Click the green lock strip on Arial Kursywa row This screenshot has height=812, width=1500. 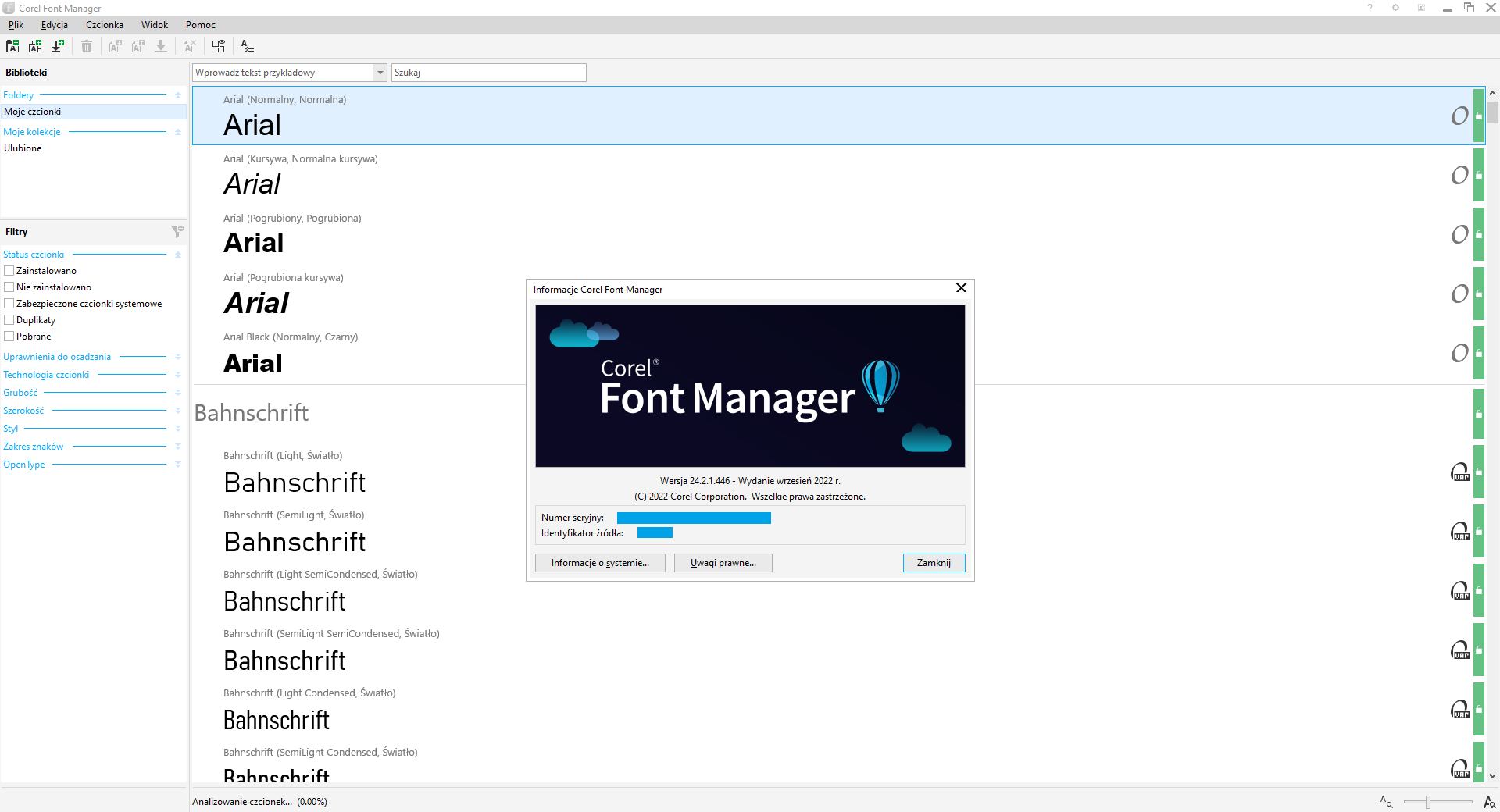(x=1479, y=175)
